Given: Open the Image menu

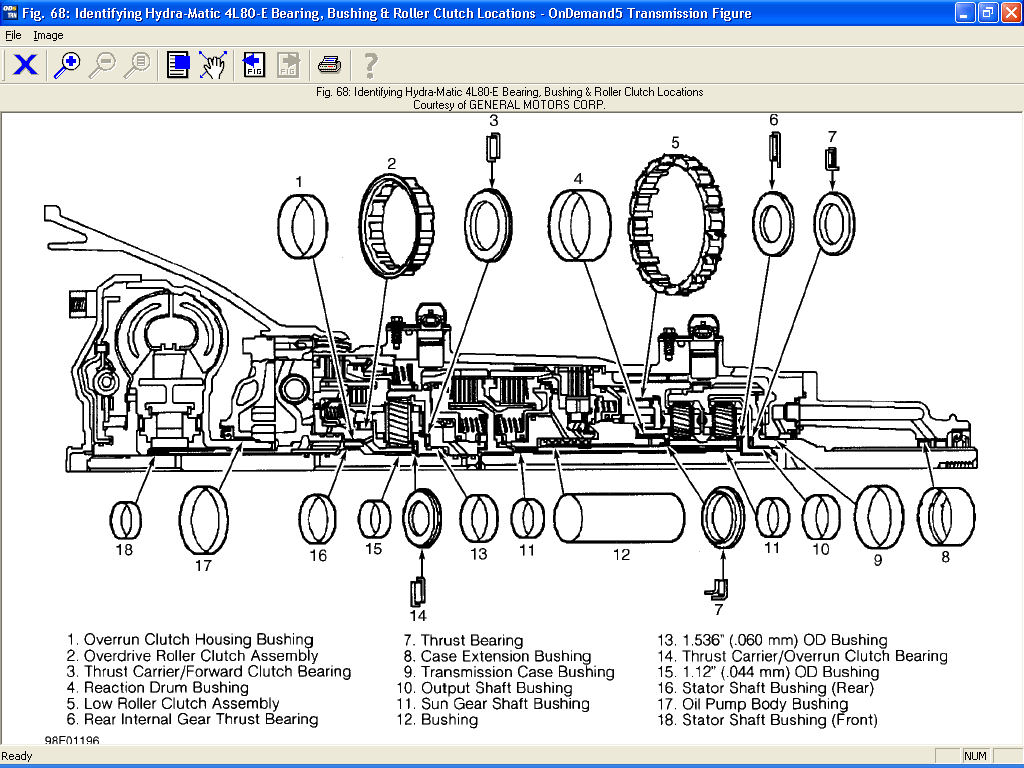Looking at the screenshot, I should (48, 35).
